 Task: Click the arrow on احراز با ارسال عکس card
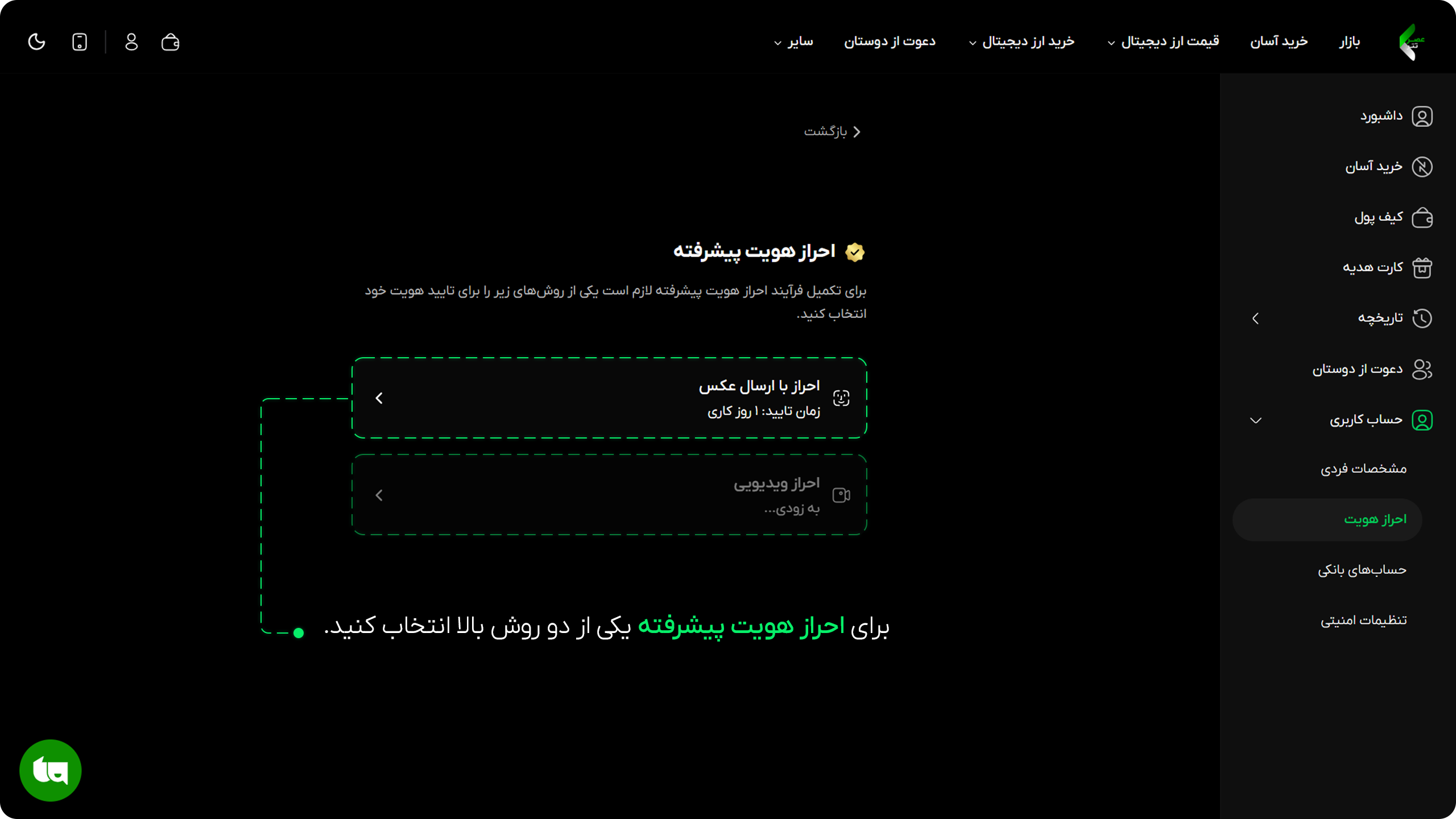(379, 398)
